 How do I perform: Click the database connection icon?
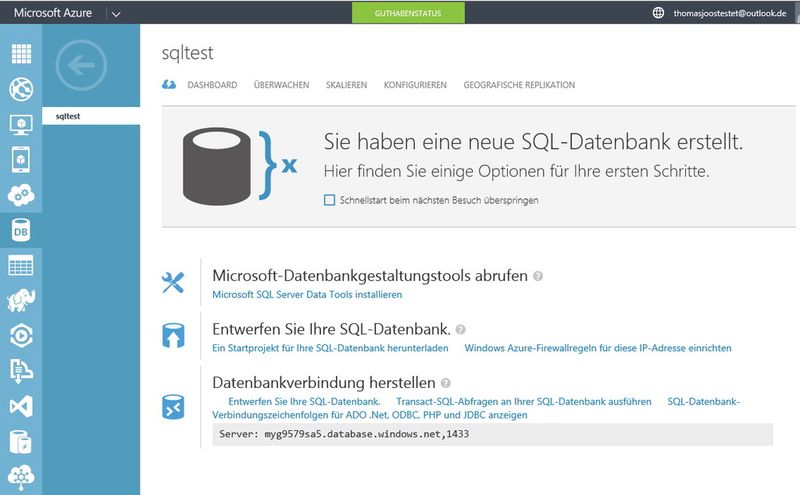click(x=173, y=407)
